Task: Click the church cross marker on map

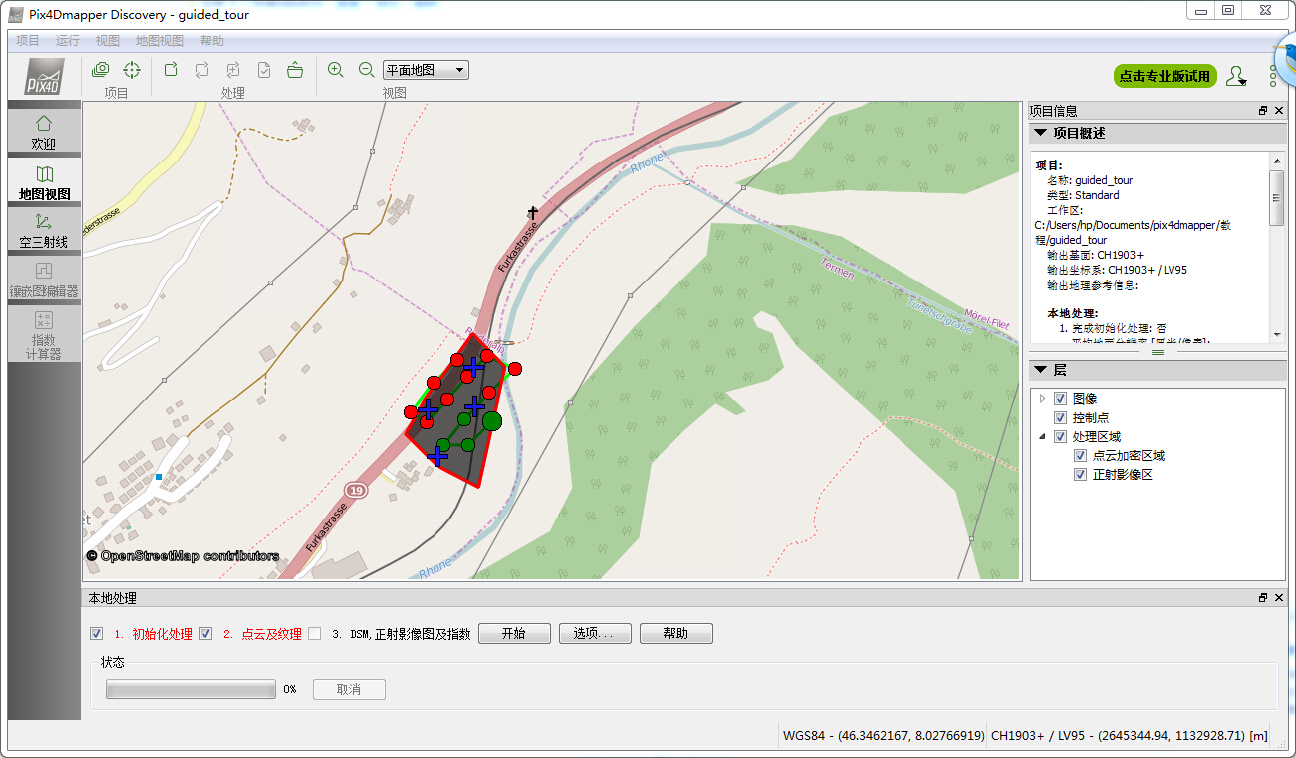Action: [534, 212]
